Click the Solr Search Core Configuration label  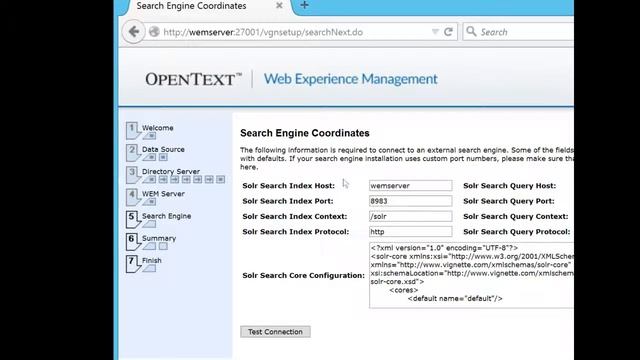[x=303, y=276]
